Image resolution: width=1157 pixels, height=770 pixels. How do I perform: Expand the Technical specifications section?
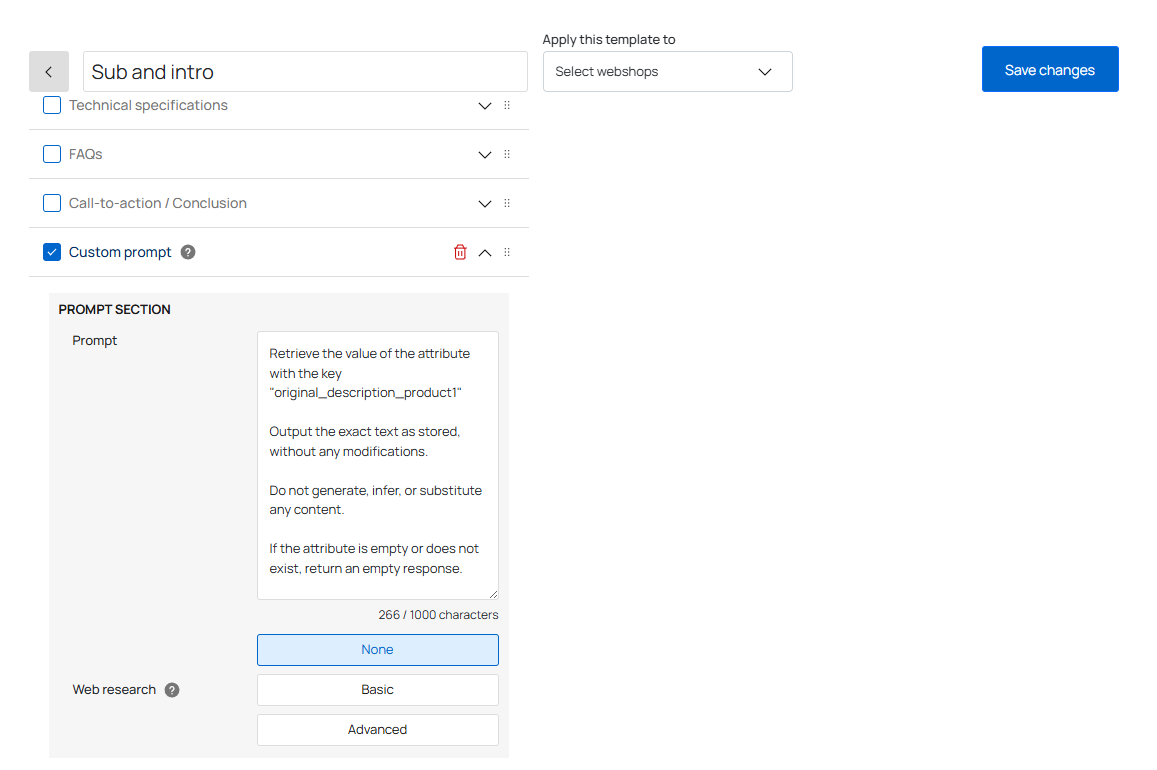[x=485, y=106]
